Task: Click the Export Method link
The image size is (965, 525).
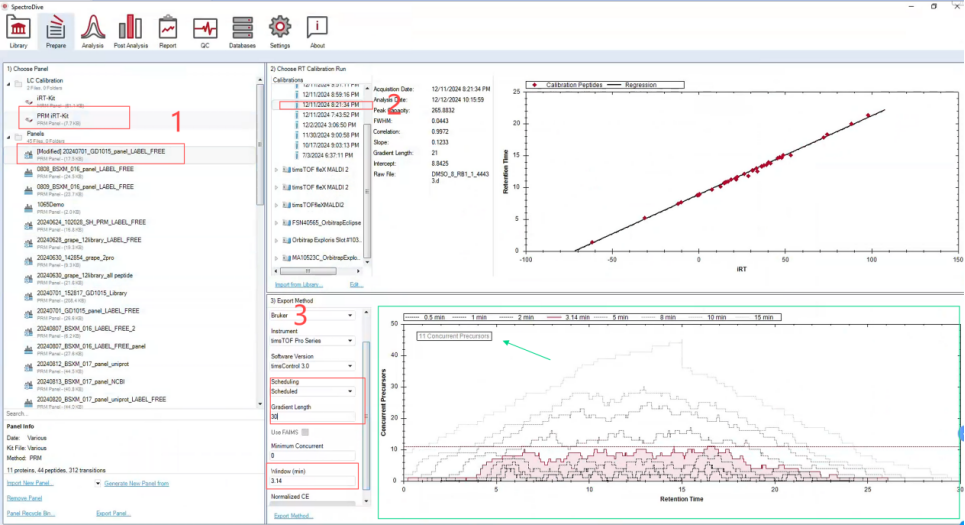Action: point(293,516)
